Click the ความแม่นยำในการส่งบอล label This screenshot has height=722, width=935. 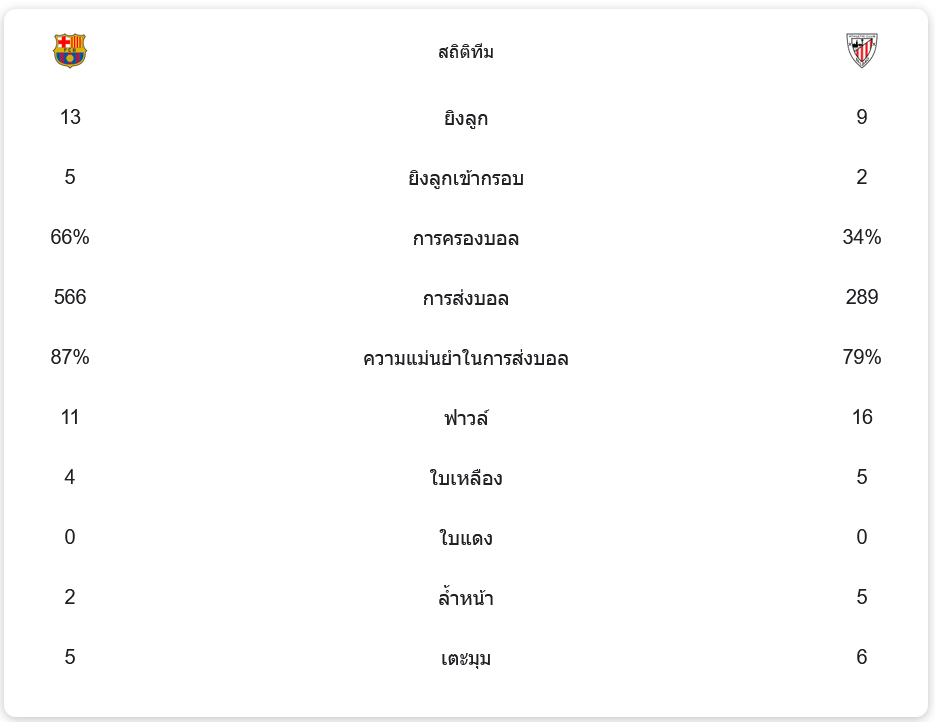pyautogui.click(x=466, y=359)
